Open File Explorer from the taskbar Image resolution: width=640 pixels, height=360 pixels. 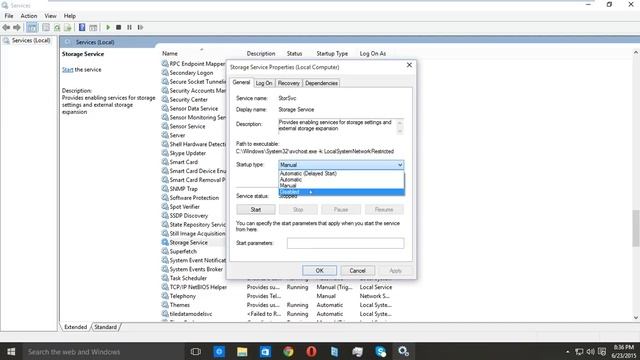coord(242,351)
